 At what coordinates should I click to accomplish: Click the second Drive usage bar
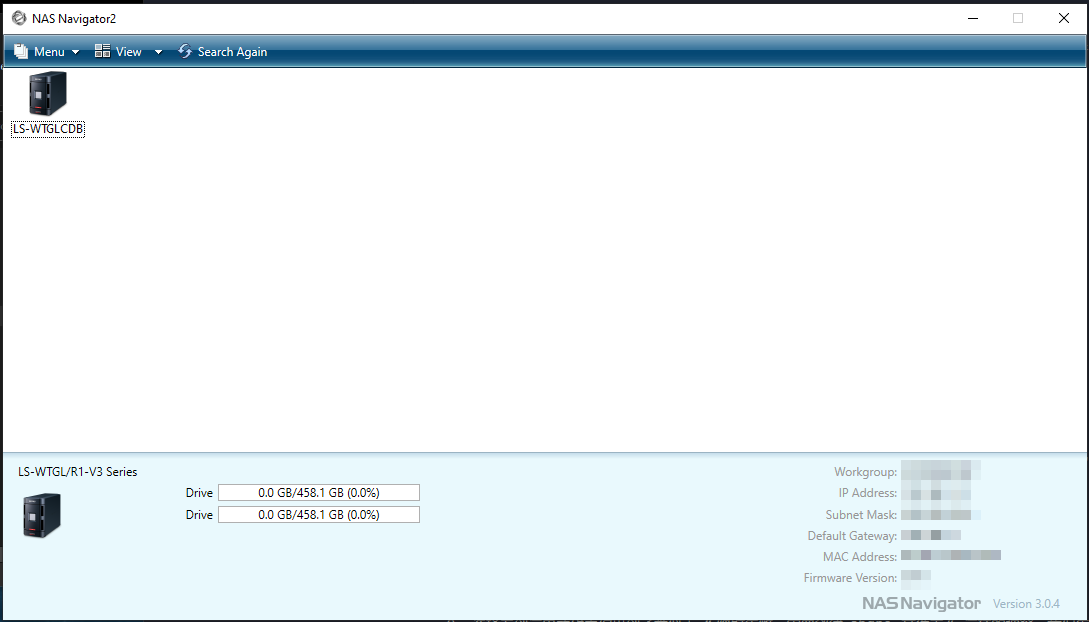coord(318,515)
